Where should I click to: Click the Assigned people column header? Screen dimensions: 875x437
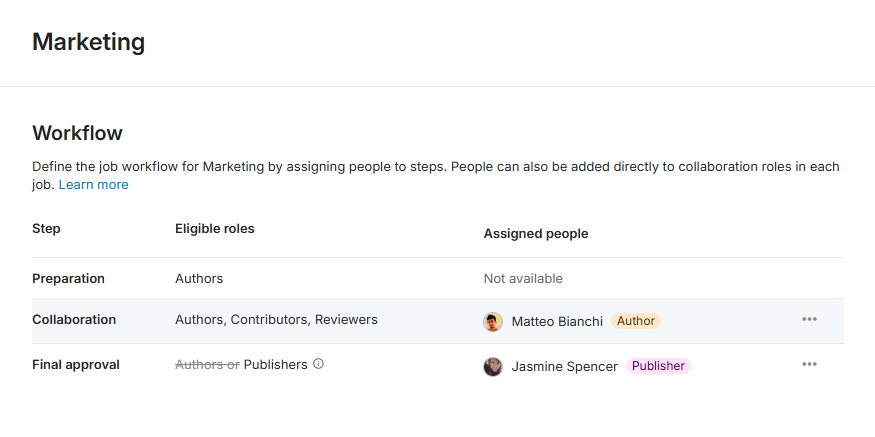[536, 234]
